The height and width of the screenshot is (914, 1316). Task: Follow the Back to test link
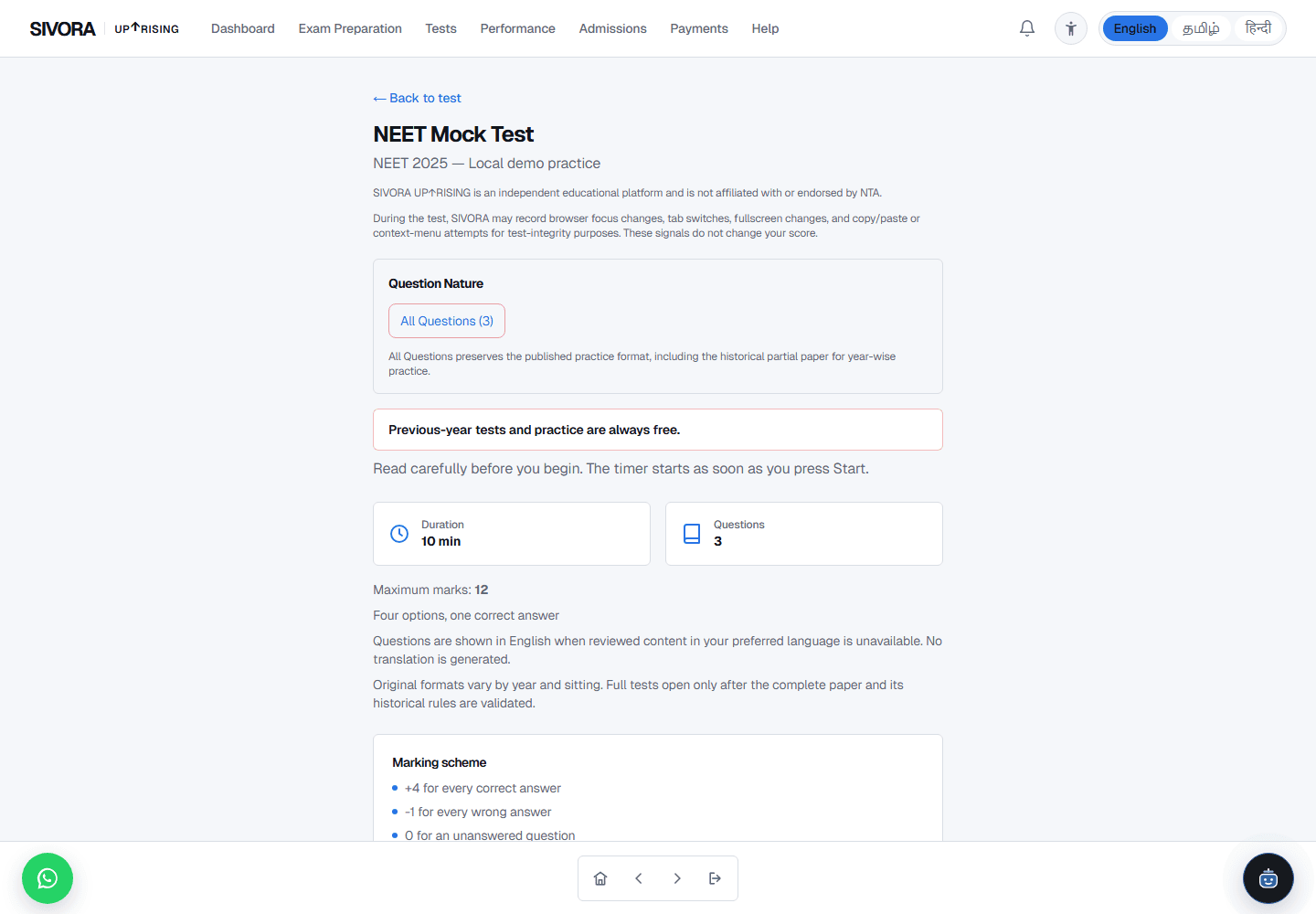418,98
